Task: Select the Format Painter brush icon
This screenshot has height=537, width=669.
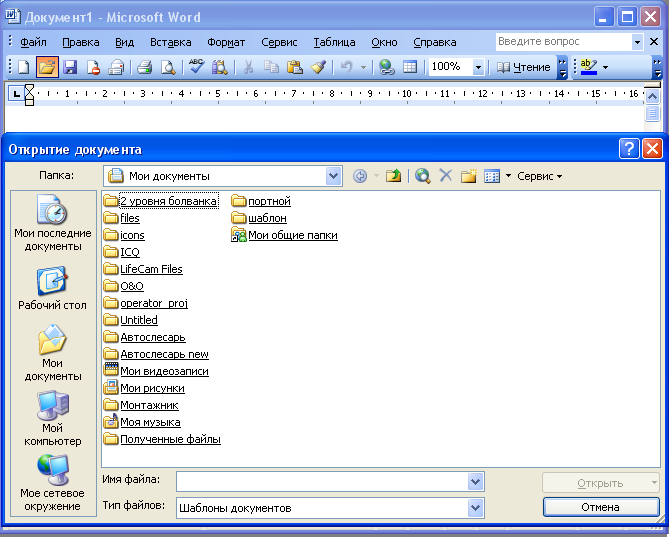Action: [318, 67]
